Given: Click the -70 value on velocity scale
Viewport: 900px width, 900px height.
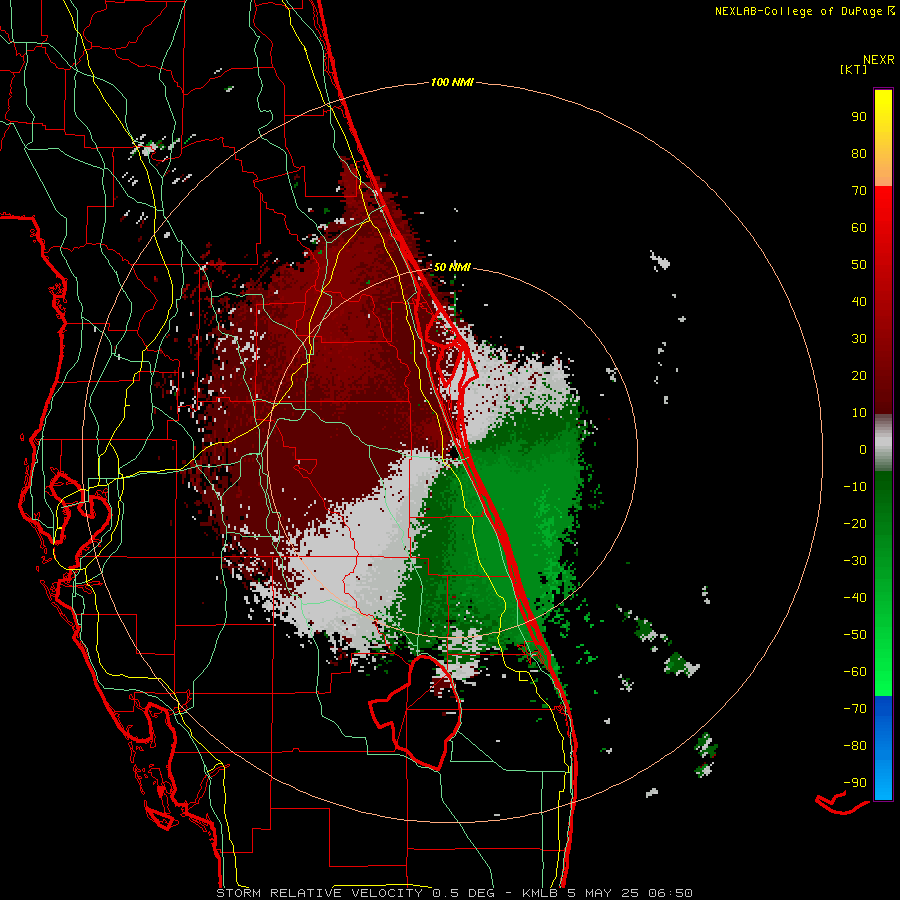Looking at the screenshot, I should (855, 709).
